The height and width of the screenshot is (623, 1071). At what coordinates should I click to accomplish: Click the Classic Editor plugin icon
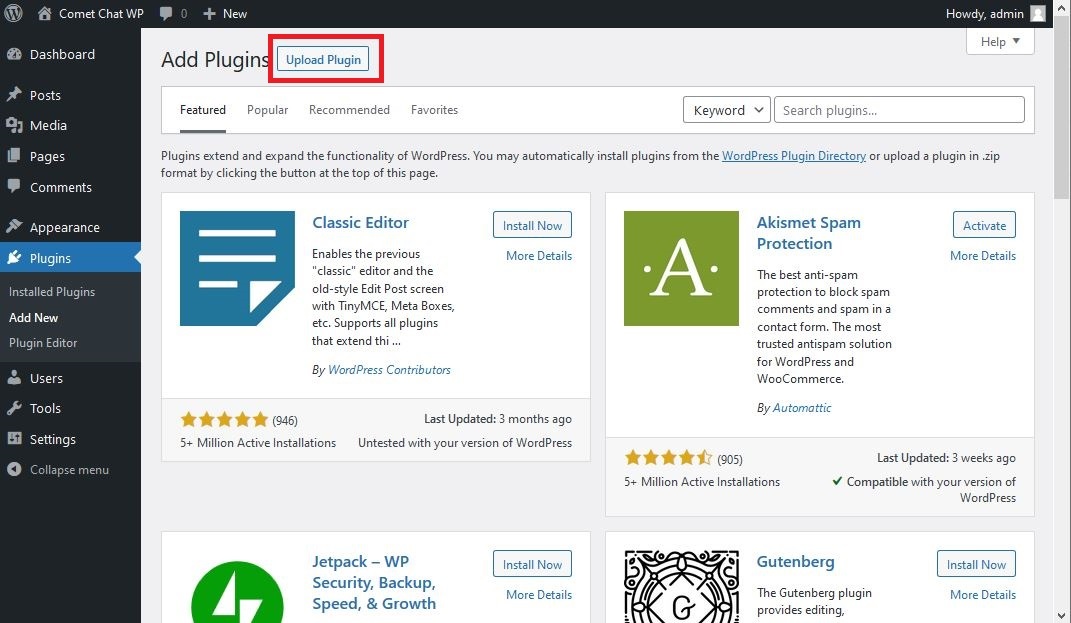[x=237, y=268]
